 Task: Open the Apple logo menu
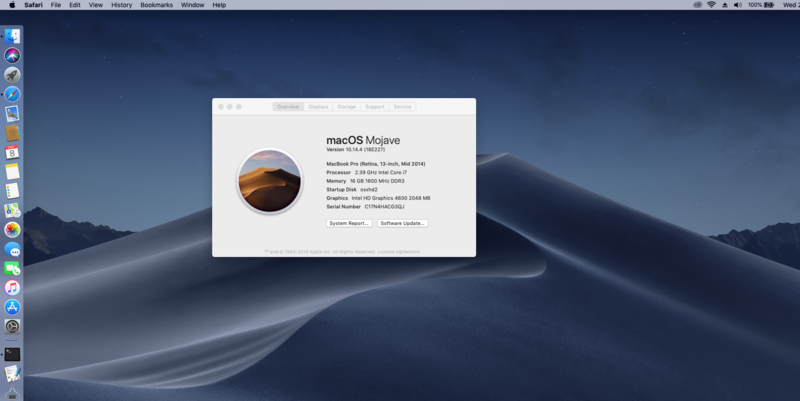(x=12, y=5)
